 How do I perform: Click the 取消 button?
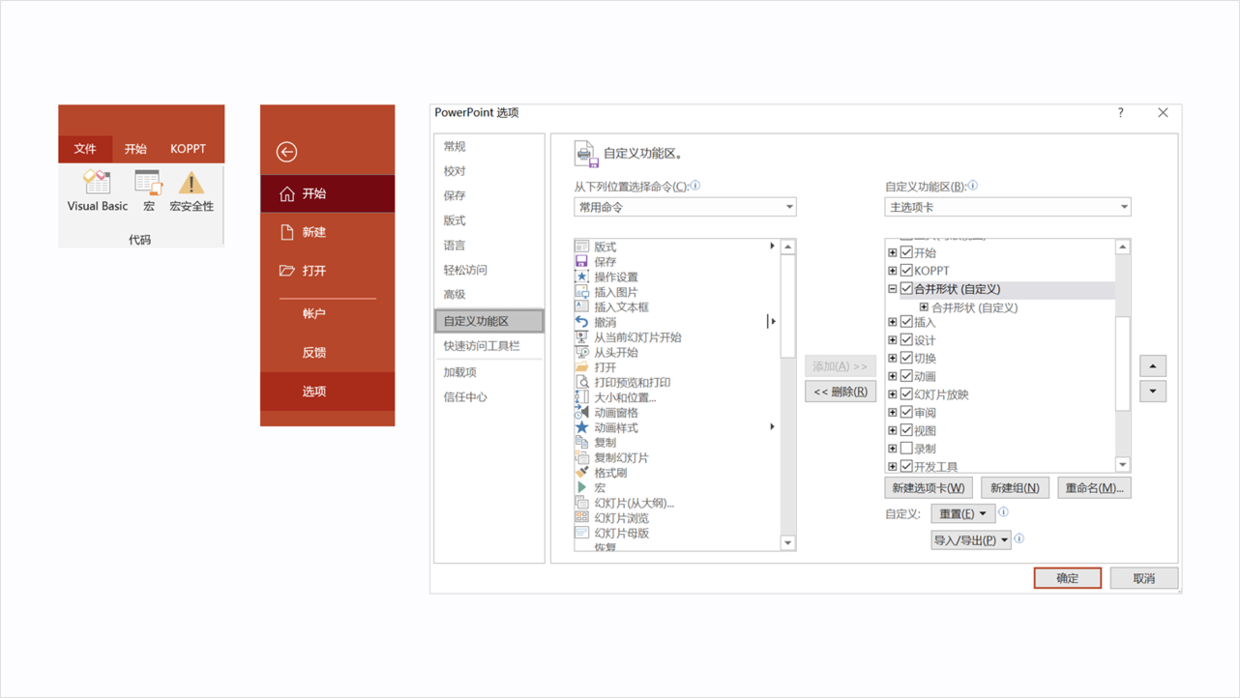[1144, 578]
